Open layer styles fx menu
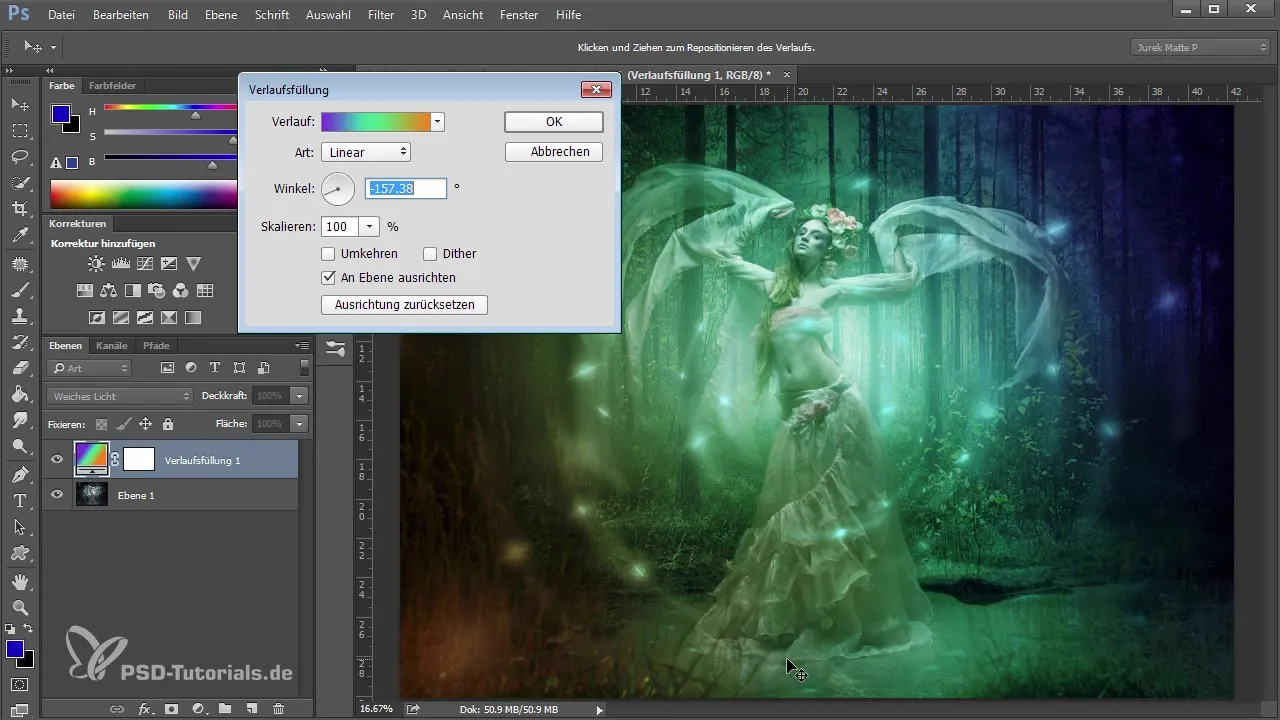1280x720 pixels. (144, 709)
